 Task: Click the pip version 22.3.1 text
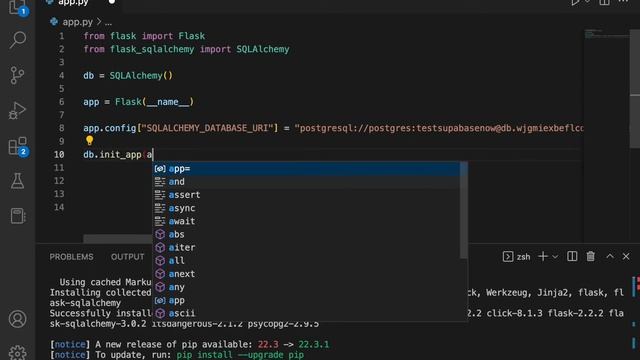313,344
